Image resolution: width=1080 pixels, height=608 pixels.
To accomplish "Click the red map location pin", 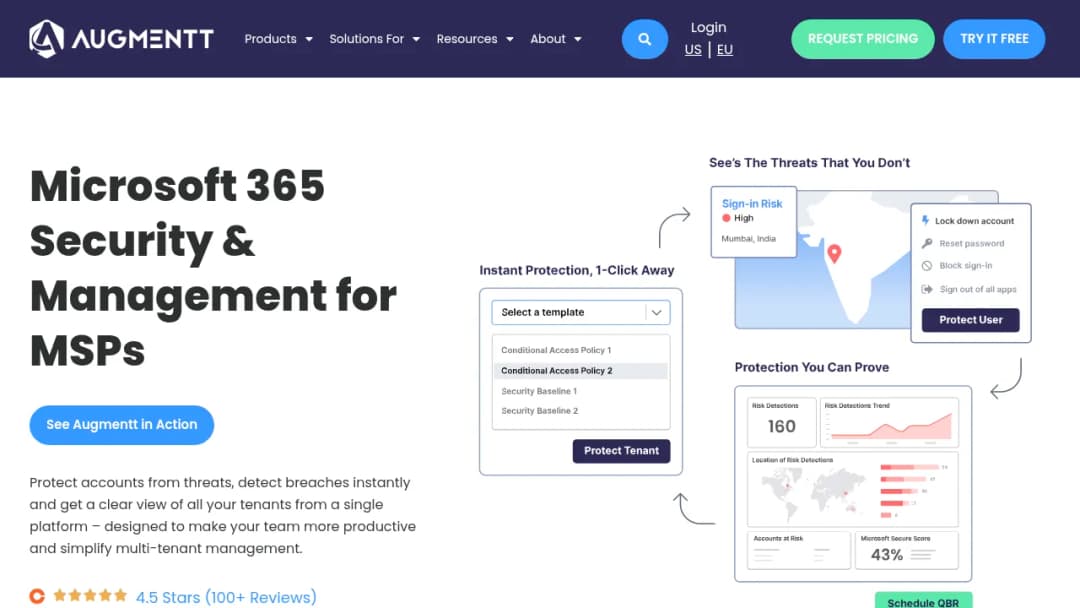I will [834, 253].
